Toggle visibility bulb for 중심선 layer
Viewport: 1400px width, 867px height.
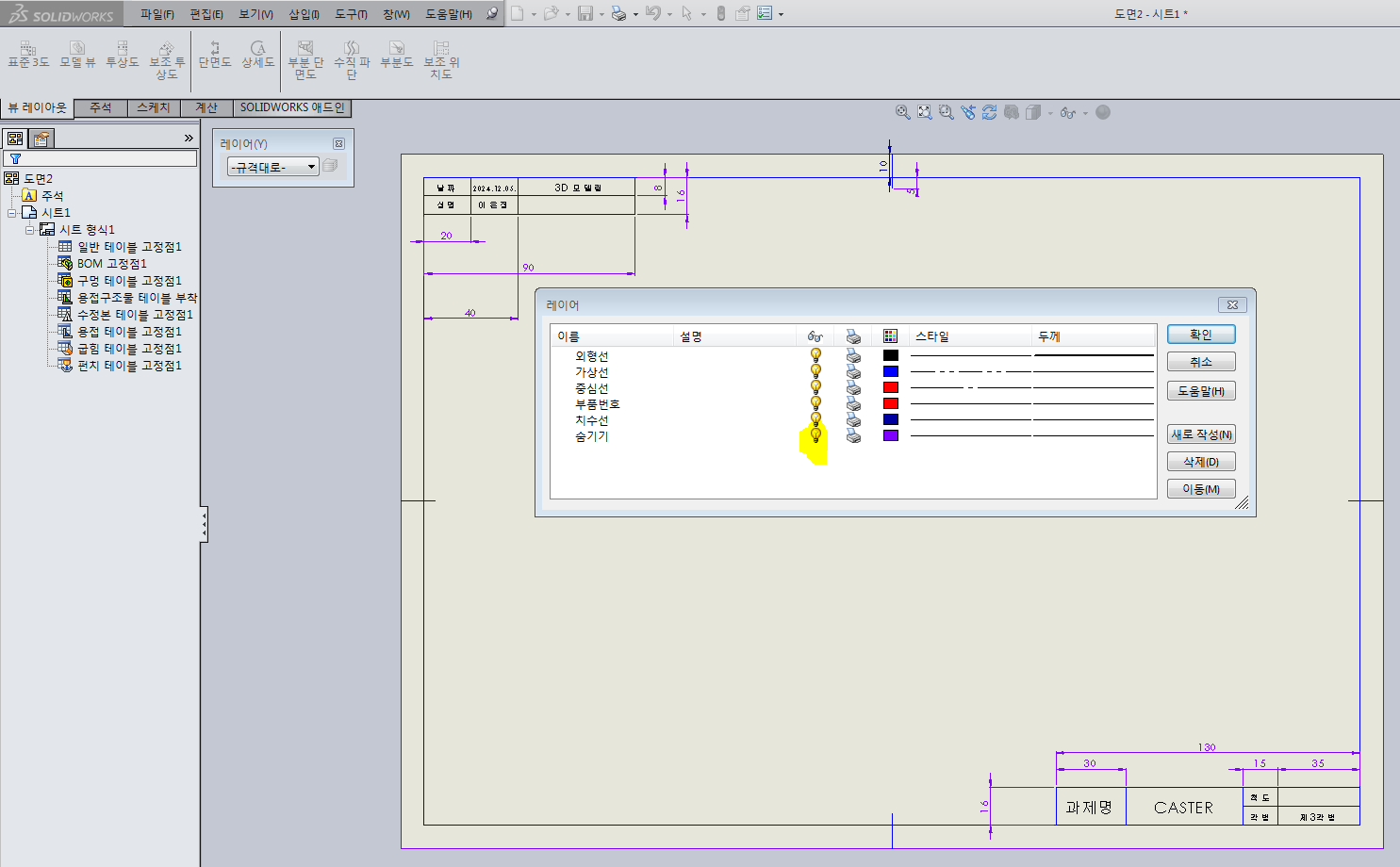coord(815,387)
